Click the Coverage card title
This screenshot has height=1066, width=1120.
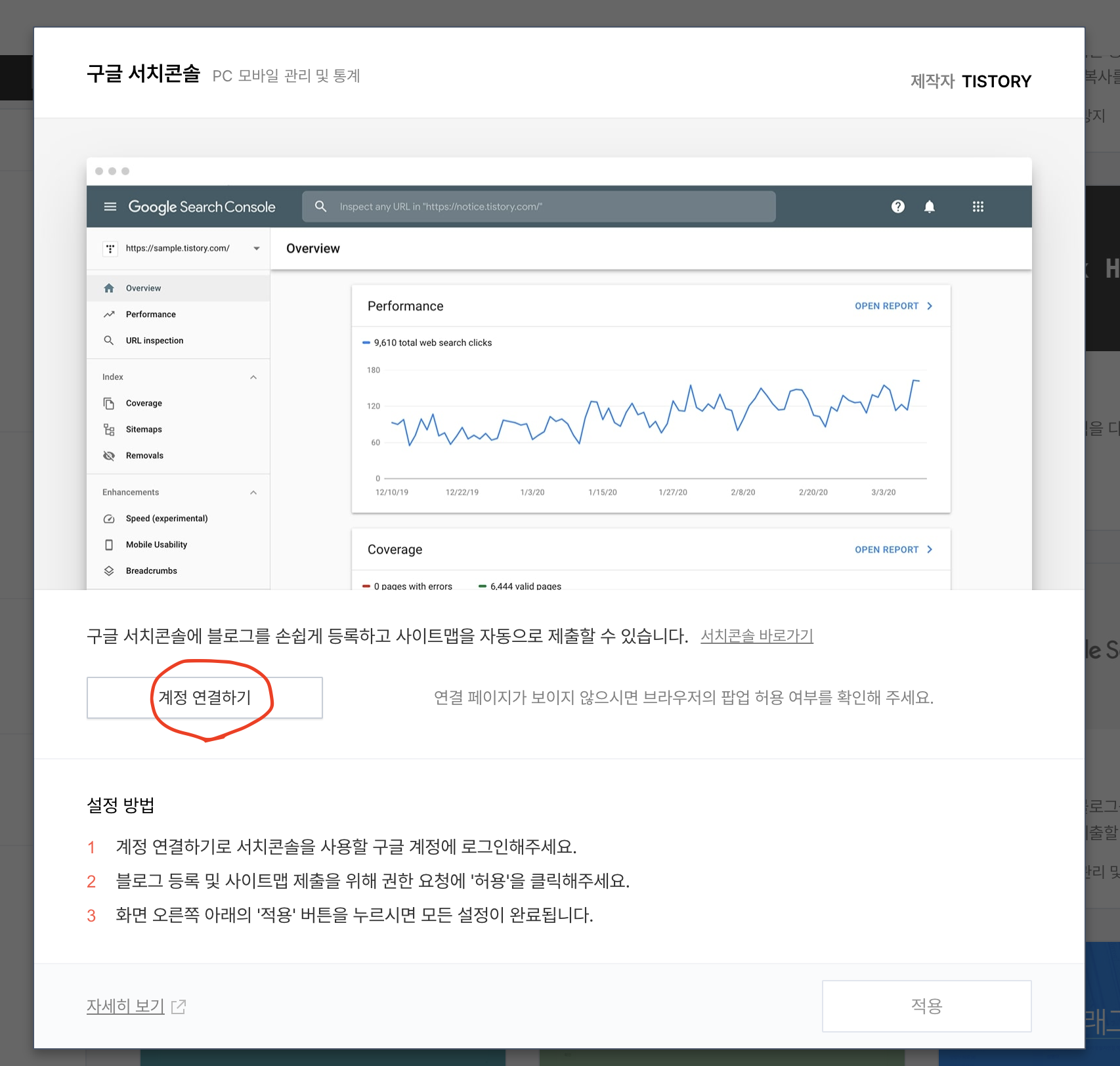(395, 549)
